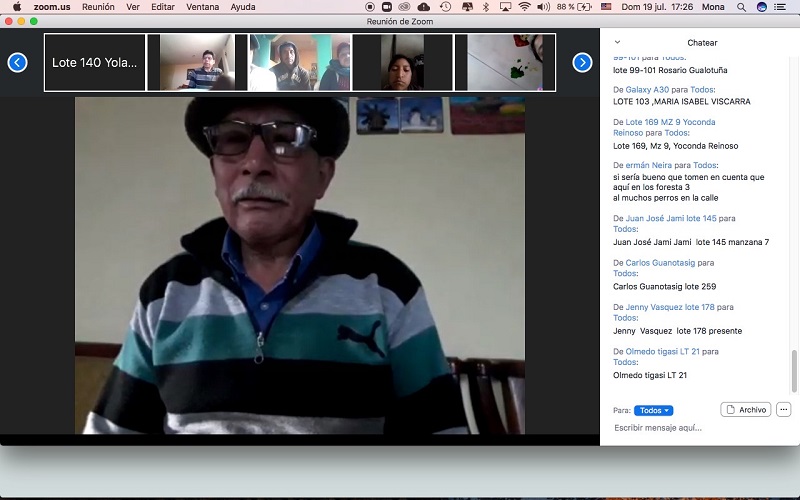Open the chat more options ellipsis button
The width and height of the screenshot is (800, 500).
[x=784, y=409]
